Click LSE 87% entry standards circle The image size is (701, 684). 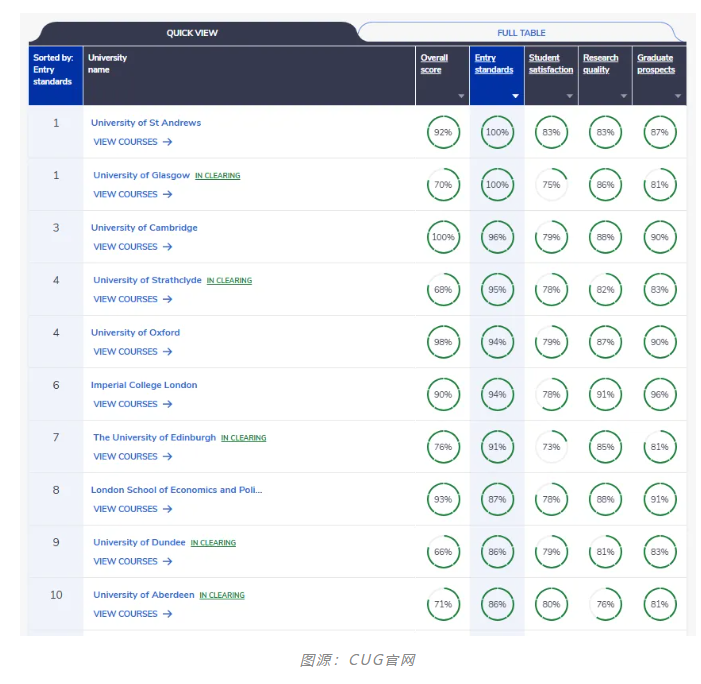click(x=497, y=499)
